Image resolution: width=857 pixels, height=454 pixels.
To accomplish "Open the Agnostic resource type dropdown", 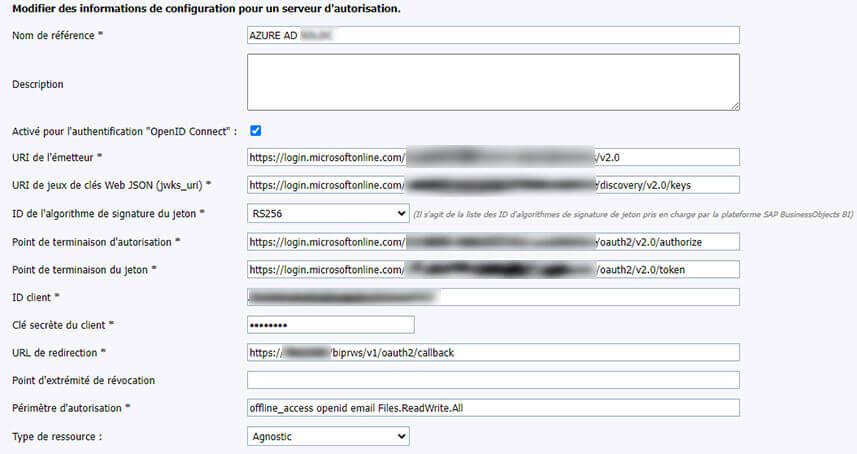I will (x=328, y=437).
